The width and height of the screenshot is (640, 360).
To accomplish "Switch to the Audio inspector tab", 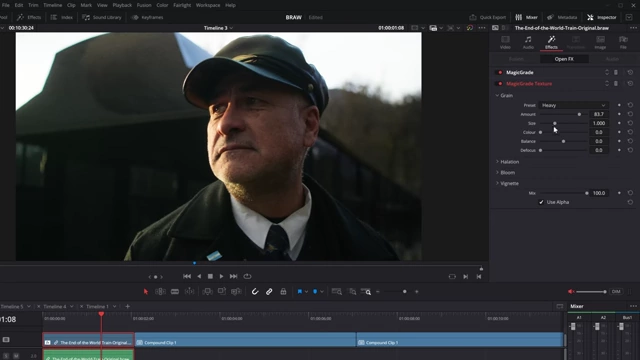I will click(528, 42).
